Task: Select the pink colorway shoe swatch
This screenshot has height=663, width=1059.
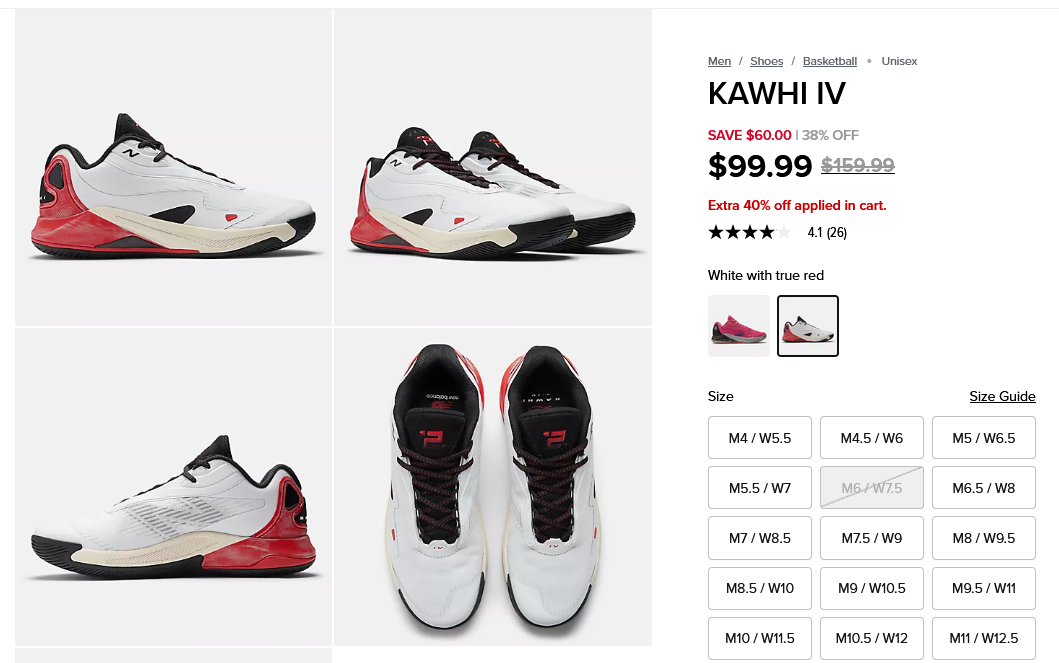Action: 739,326
